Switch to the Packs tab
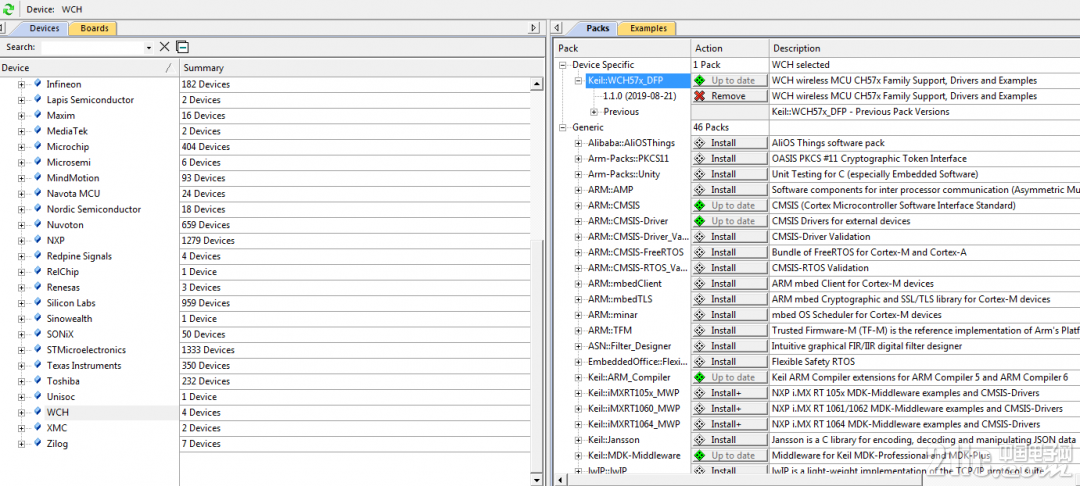The width and height of the screenshot is (1080, 486). tap(598, 28)
